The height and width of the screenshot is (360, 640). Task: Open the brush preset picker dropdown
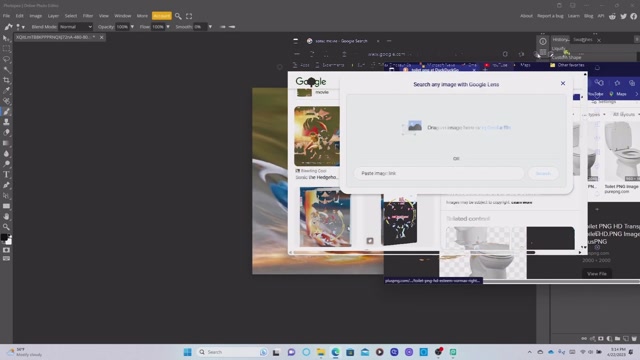pos(20,27)
